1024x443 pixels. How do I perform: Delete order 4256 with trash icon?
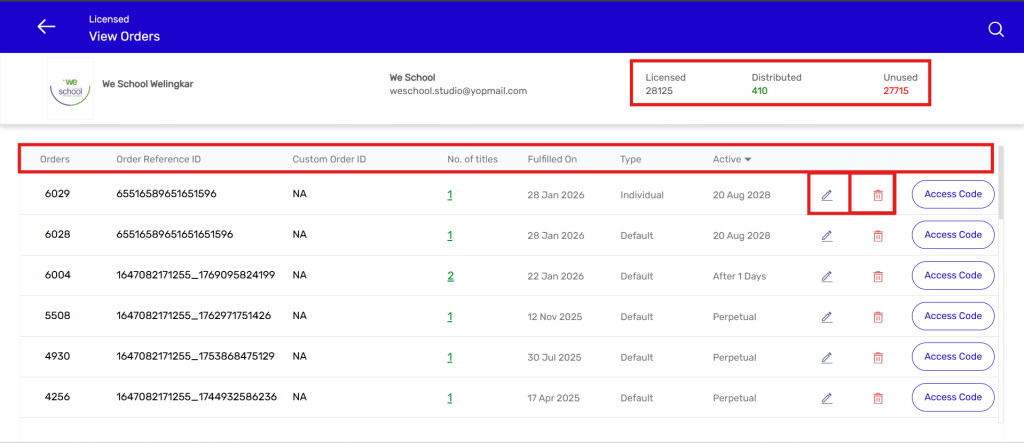[x=878, y=398]
